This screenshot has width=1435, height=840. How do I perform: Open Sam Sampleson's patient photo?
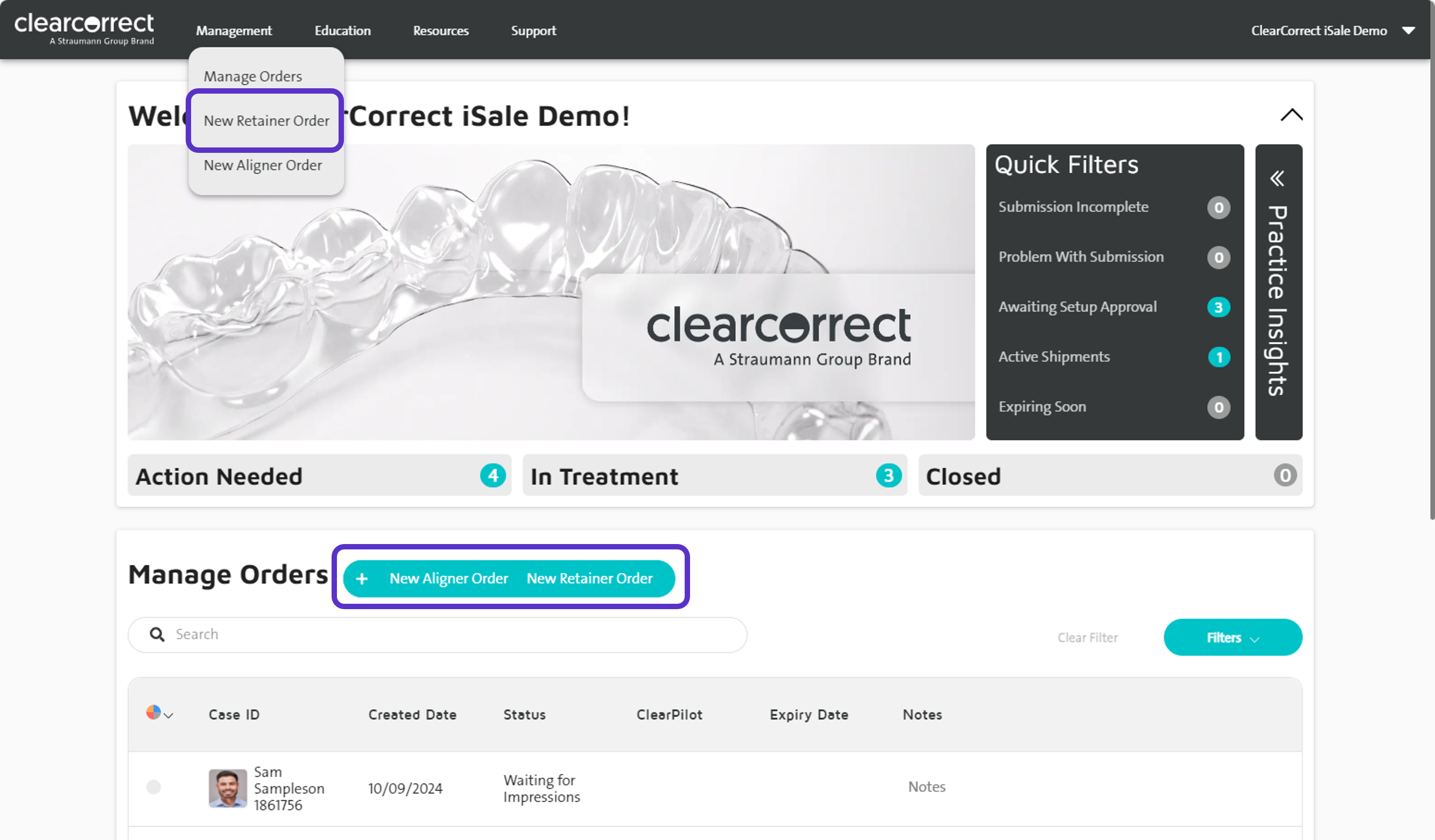pyautogui.click(x=227, y=788)
